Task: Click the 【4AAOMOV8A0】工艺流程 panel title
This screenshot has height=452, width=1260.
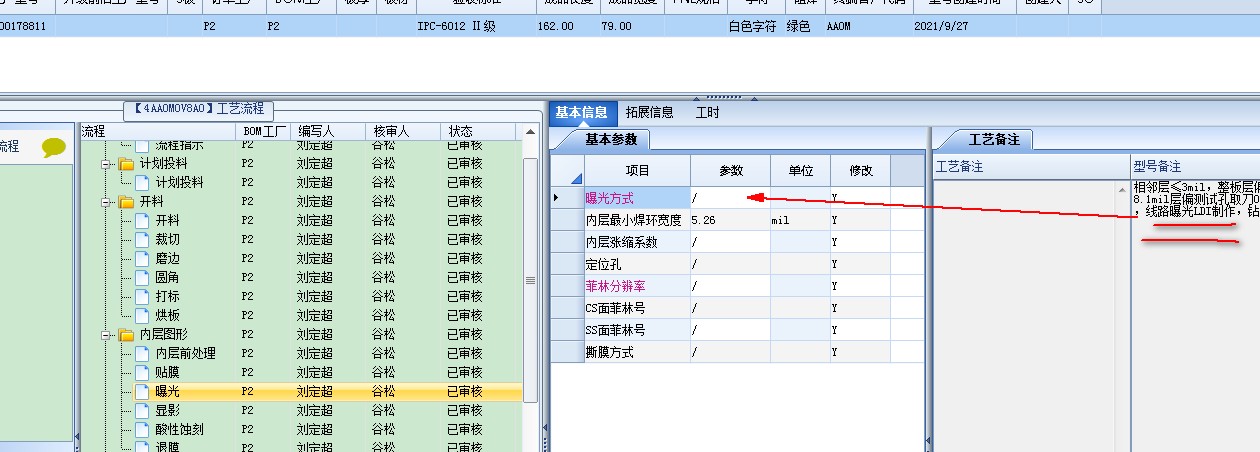Action: [200, 109]
